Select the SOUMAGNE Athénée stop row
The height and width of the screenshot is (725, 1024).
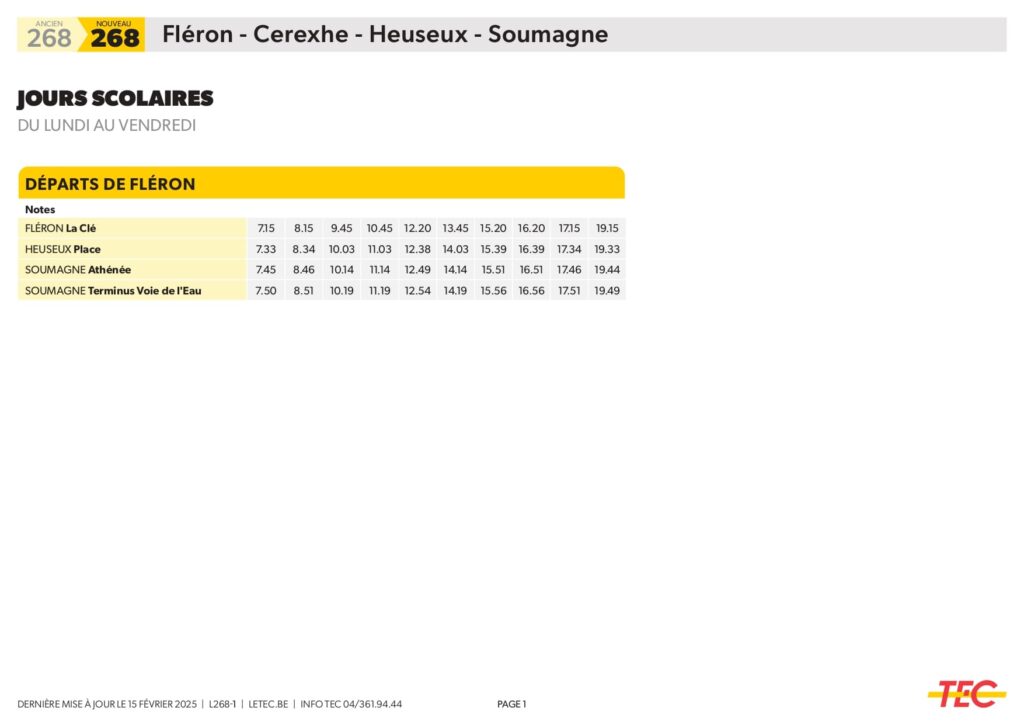click(x=78, y=270)
